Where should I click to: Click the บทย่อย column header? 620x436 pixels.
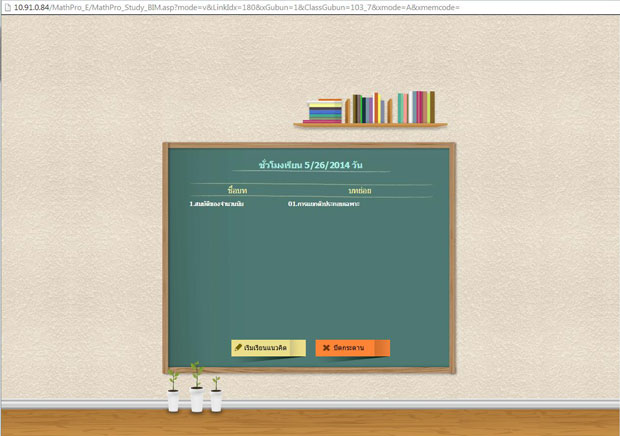click(x=359, y=189)
